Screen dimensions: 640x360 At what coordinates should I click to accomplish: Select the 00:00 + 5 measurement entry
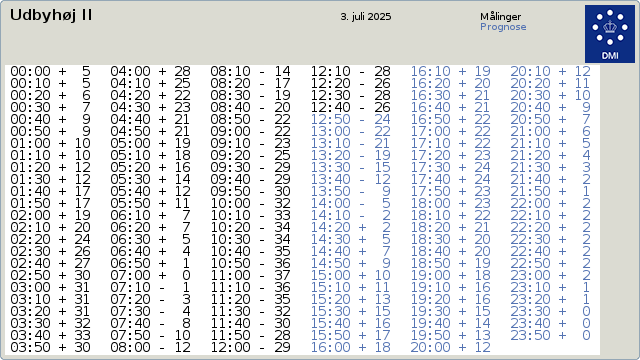coord(50,71)
